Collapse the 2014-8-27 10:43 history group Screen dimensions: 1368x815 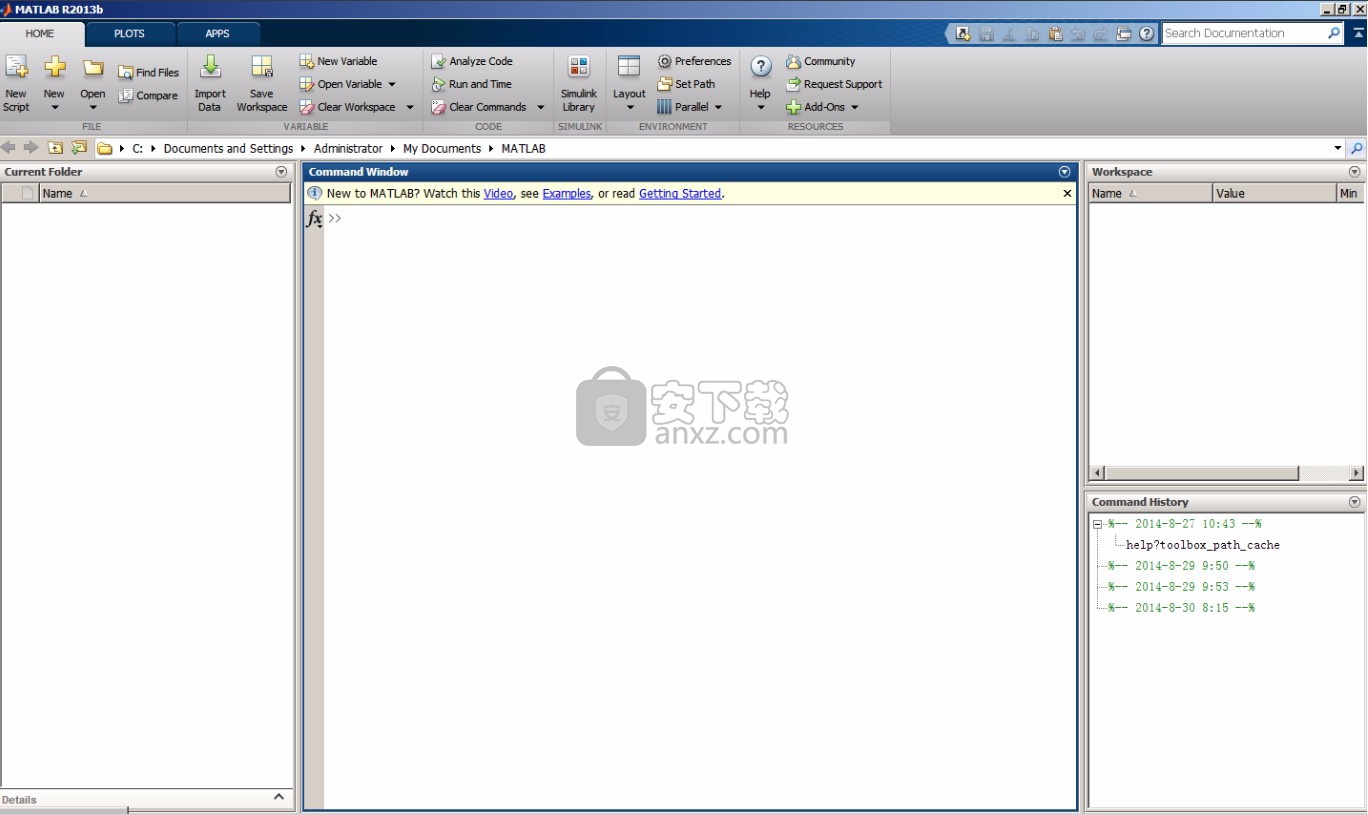[x=1097, y=524]
